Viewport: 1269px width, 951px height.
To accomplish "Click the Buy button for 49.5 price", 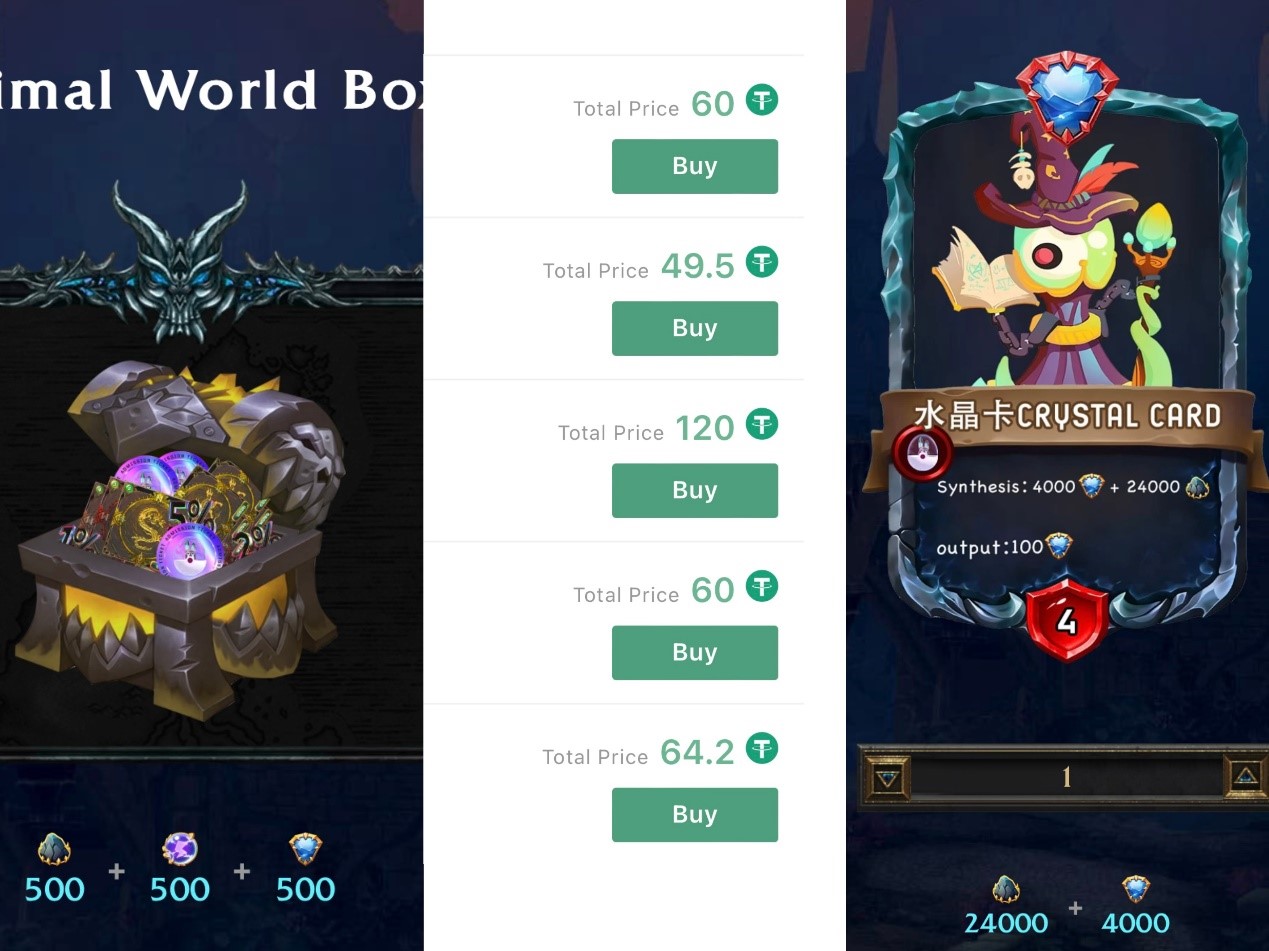I will pyautogui.click(x=694, y=328).
